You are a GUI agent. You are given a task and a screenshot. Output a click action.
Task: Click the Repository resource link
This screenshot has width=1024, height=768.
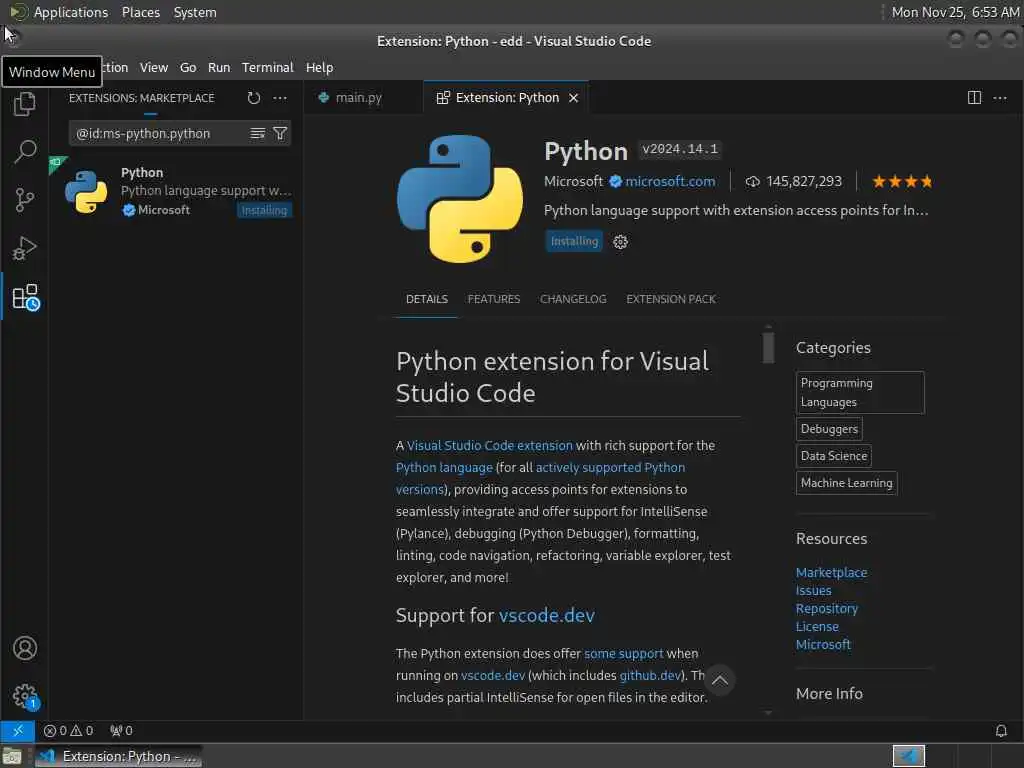coord(827,608)
